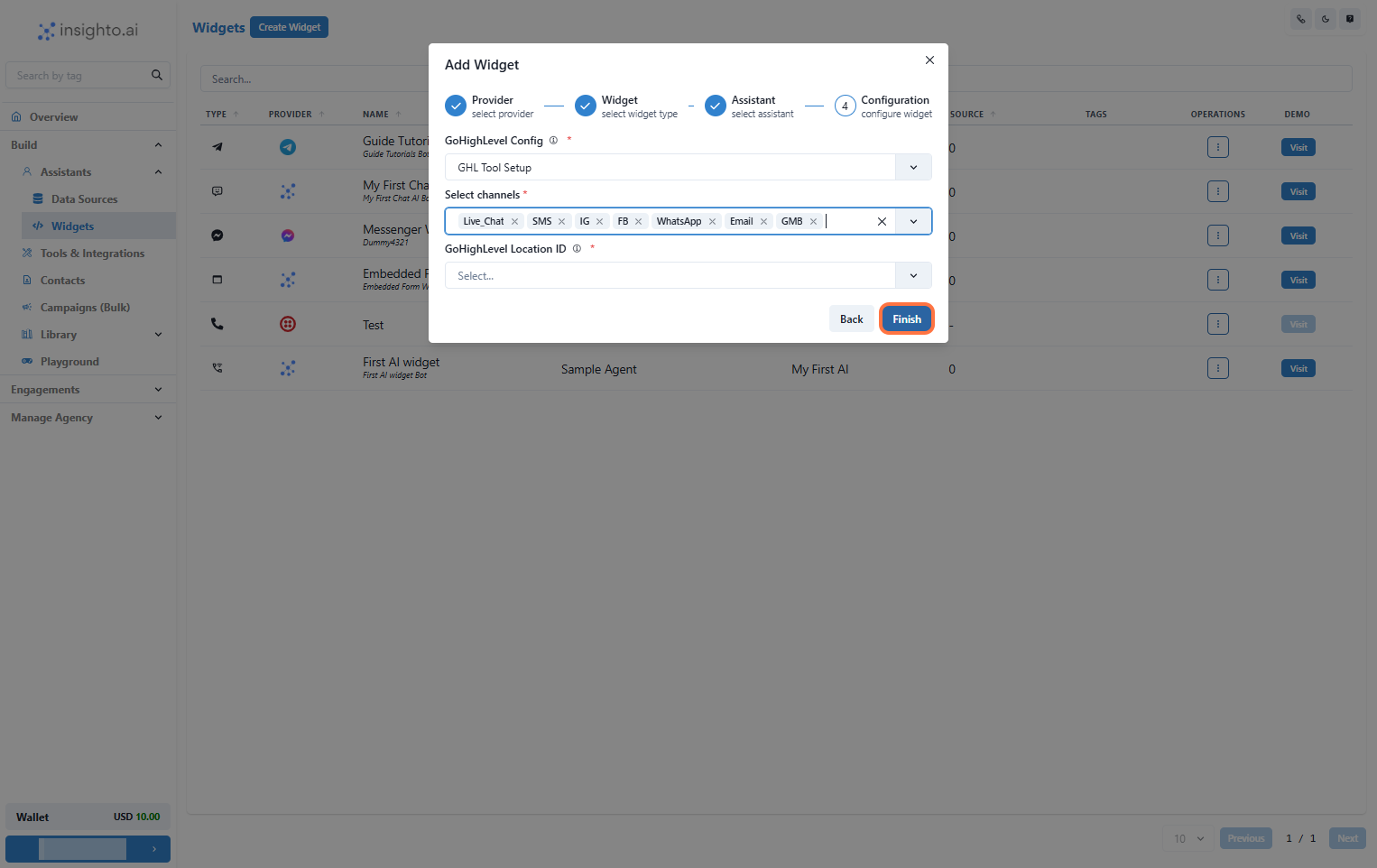Remove the SMS channel chip
The width and height of the screenshot is (1377, 868).
(x=561, y=221)
